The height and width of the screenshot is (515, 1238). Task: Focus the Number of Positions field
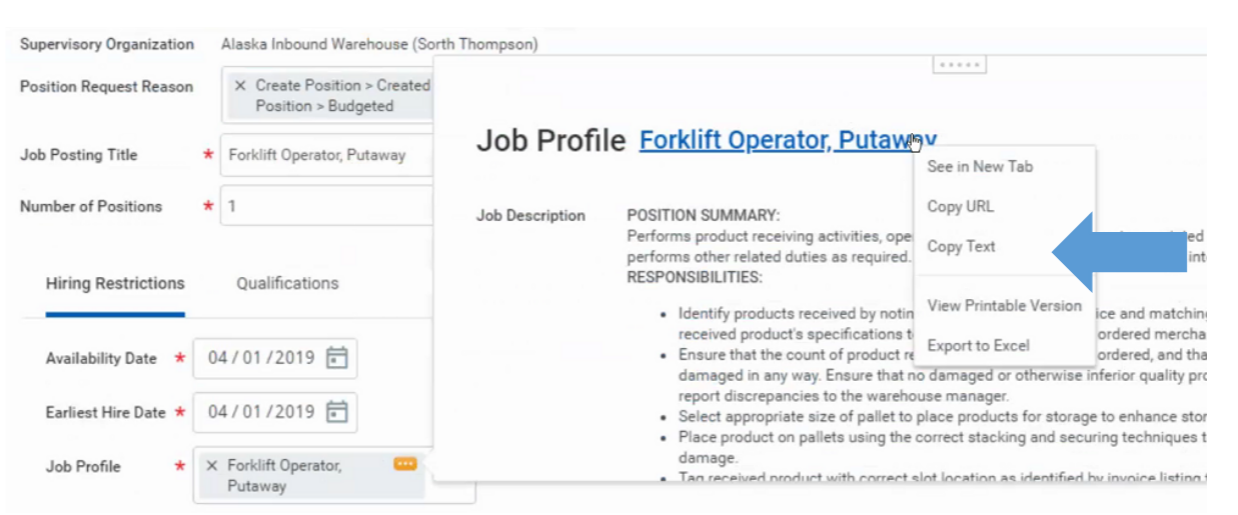coord(327,206)
